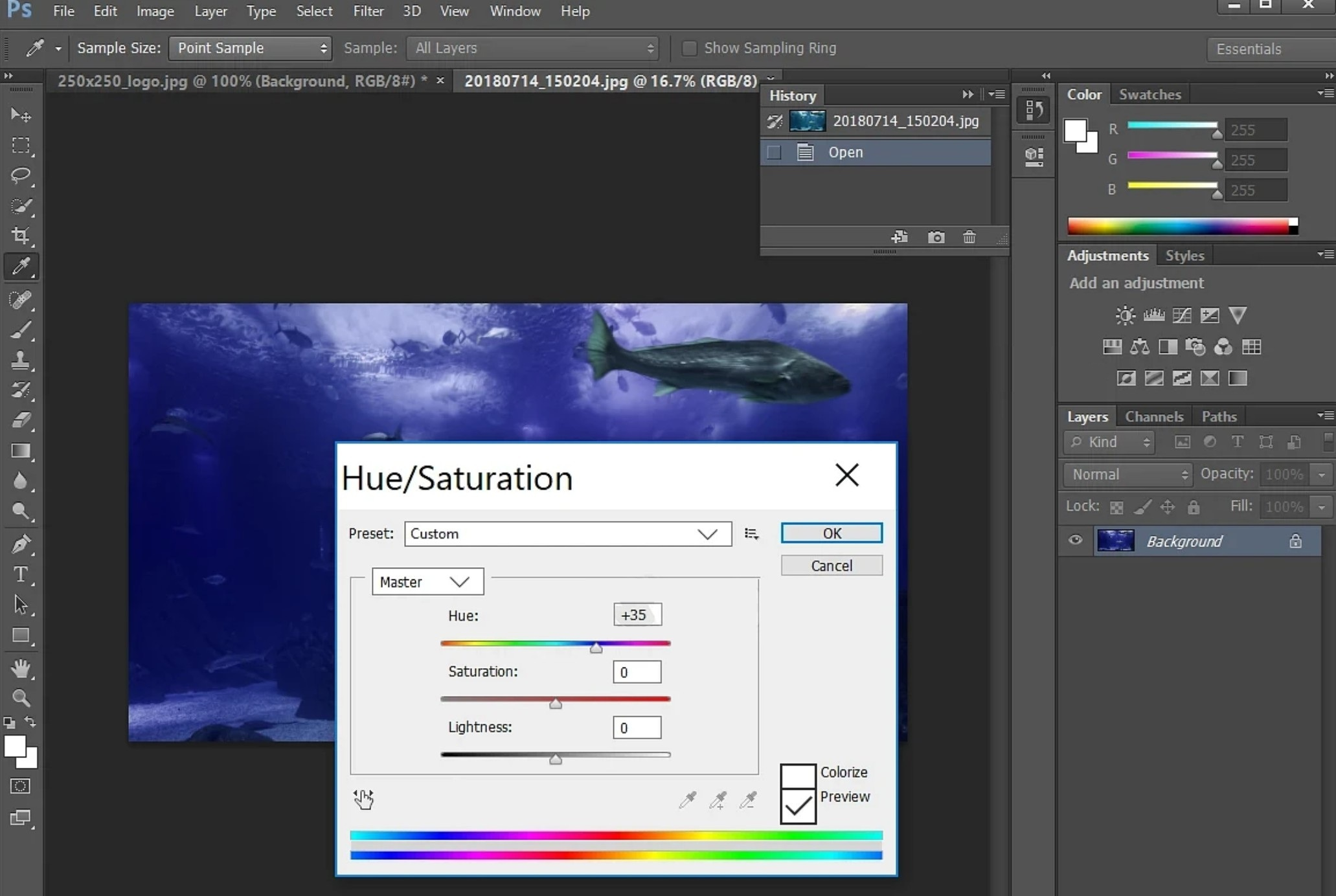The image size is (1336, 896).
Task: Select the Eraser tool
Action: coord(20,420)
